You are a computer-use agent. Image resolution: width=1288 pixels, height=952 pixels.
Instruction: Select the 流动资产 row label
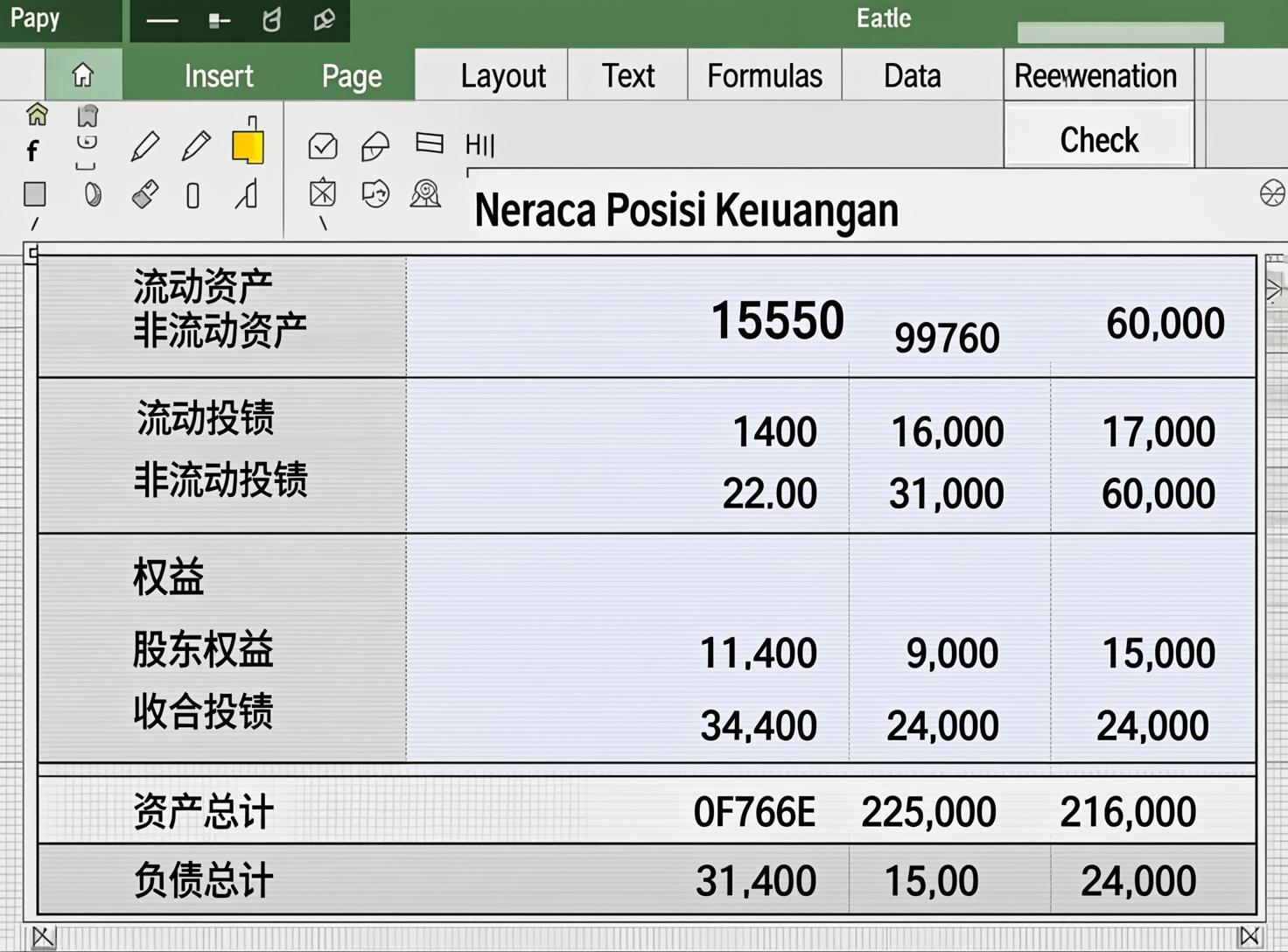tap(203, 286)
